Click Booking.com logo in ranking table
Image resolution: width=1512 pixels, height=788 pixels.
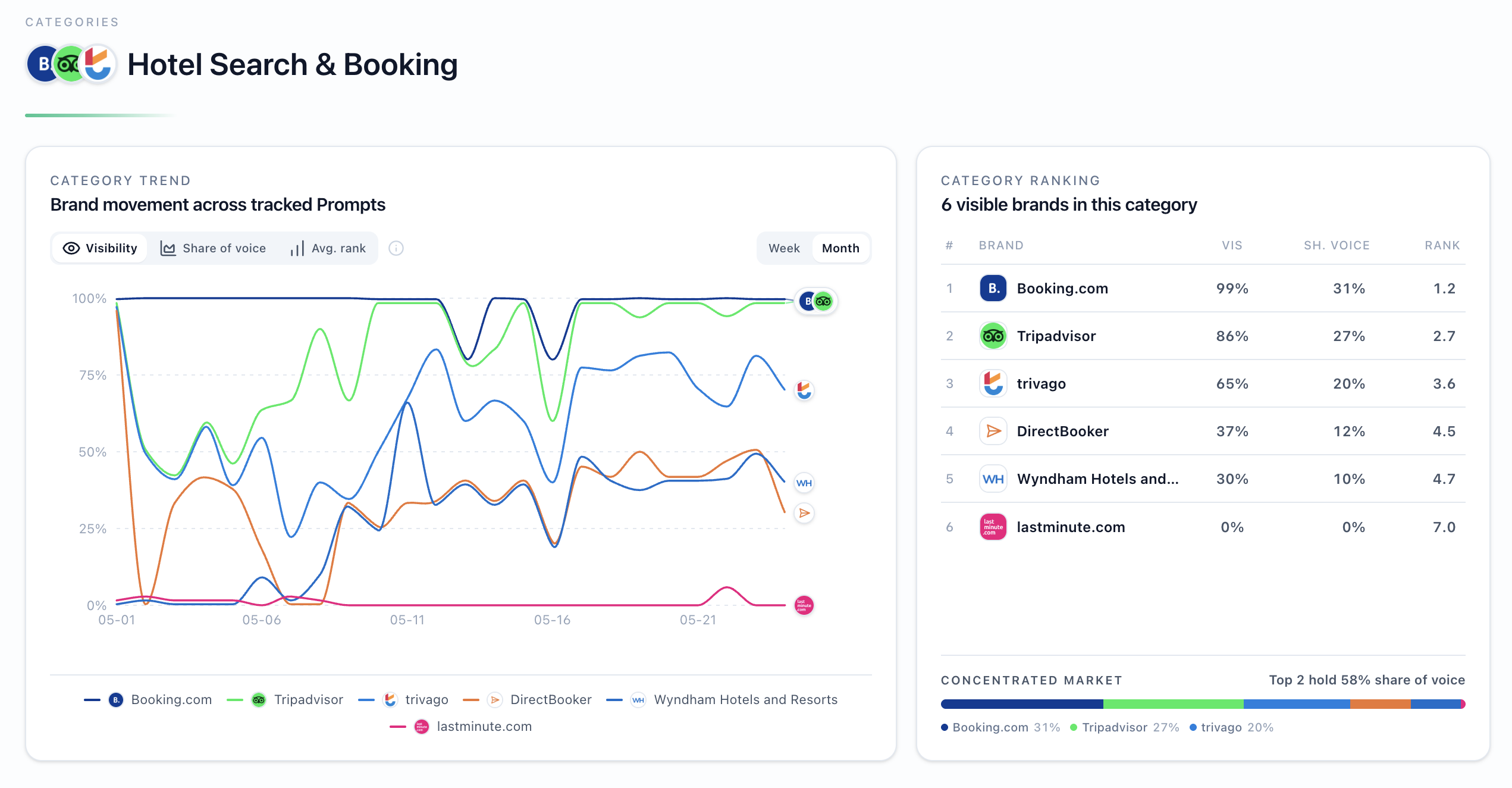993,288
